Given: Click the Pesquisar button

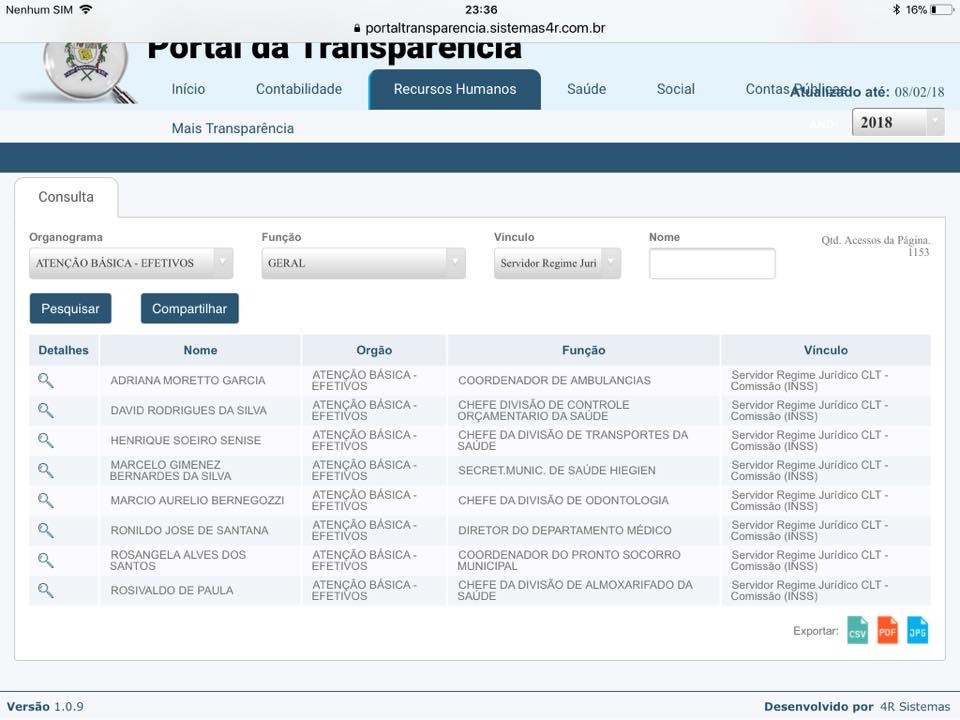Looking at the screenshot, I should click(x=70, y=309).
